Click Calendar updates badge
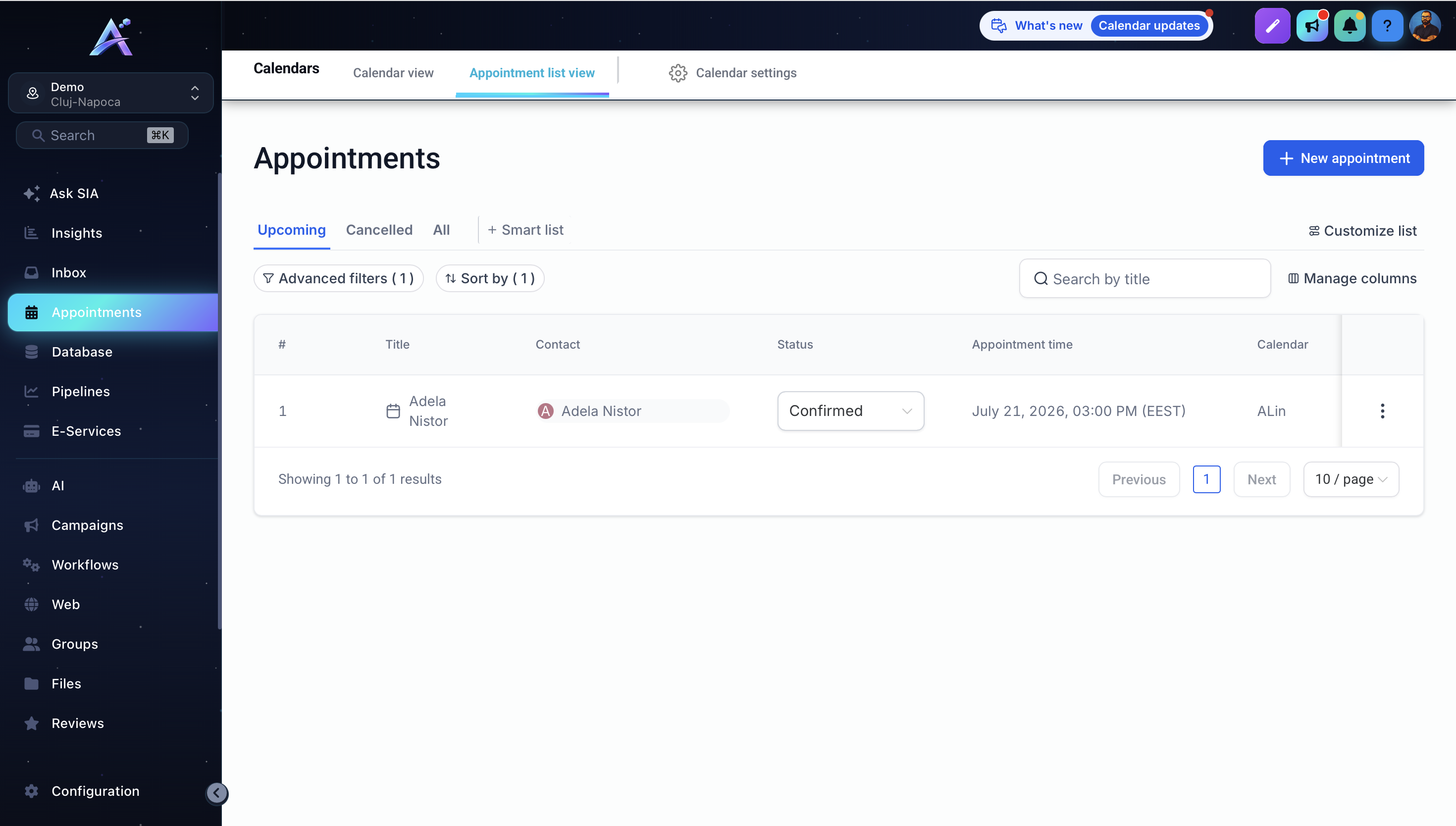This screenshot has width=1456, height=826. tap(1149, 26)
